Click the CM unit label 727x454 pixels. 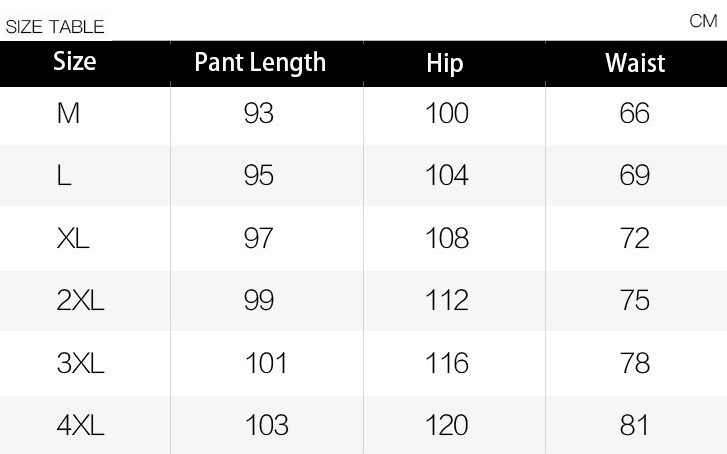[703, 21]
